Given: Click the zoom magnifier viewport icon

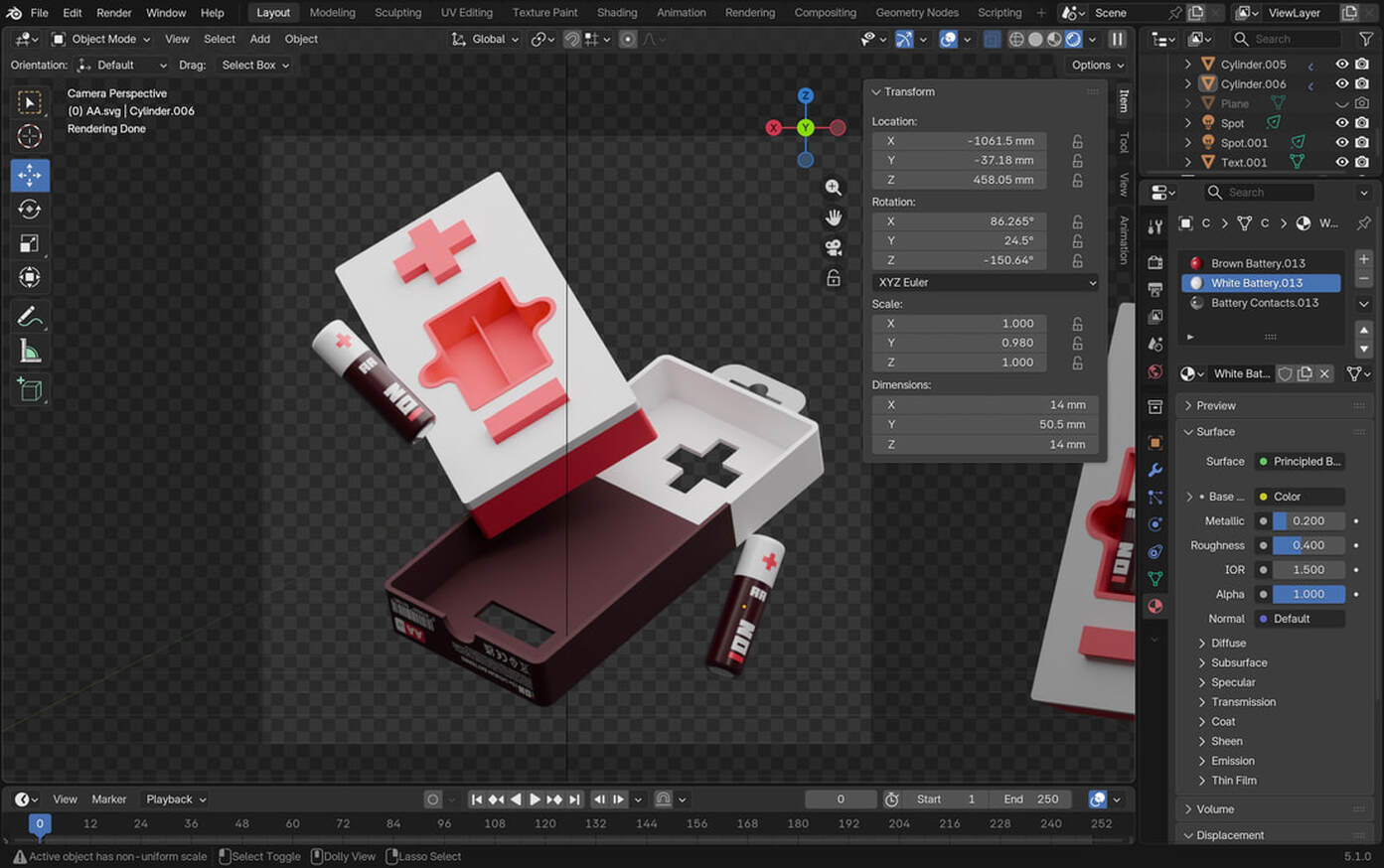Looking at the screenshot, I should point(834,188).
